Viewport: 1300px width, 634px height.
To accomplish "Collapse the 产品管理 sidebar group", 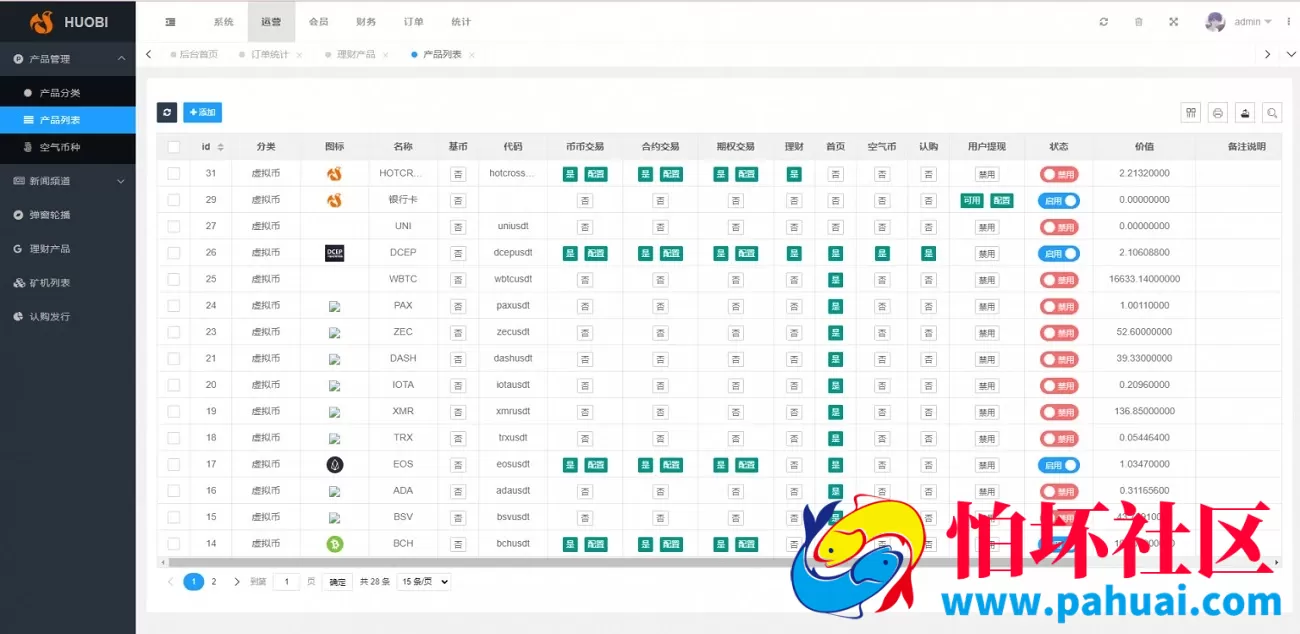I will tap(67, 59).
